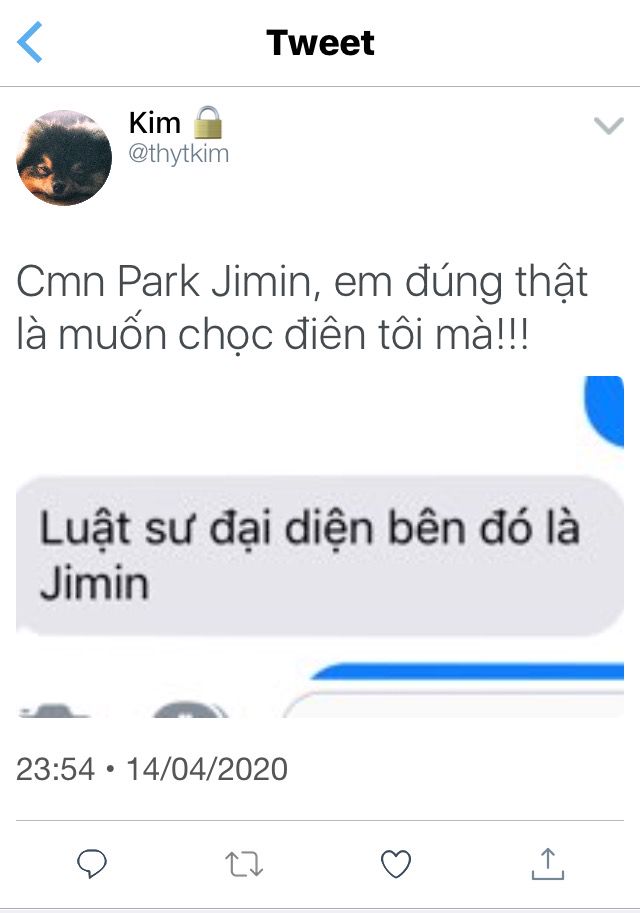Tap the Tweet header title
The height and width of the screenshot is (913, 640).
coord(320,43)
